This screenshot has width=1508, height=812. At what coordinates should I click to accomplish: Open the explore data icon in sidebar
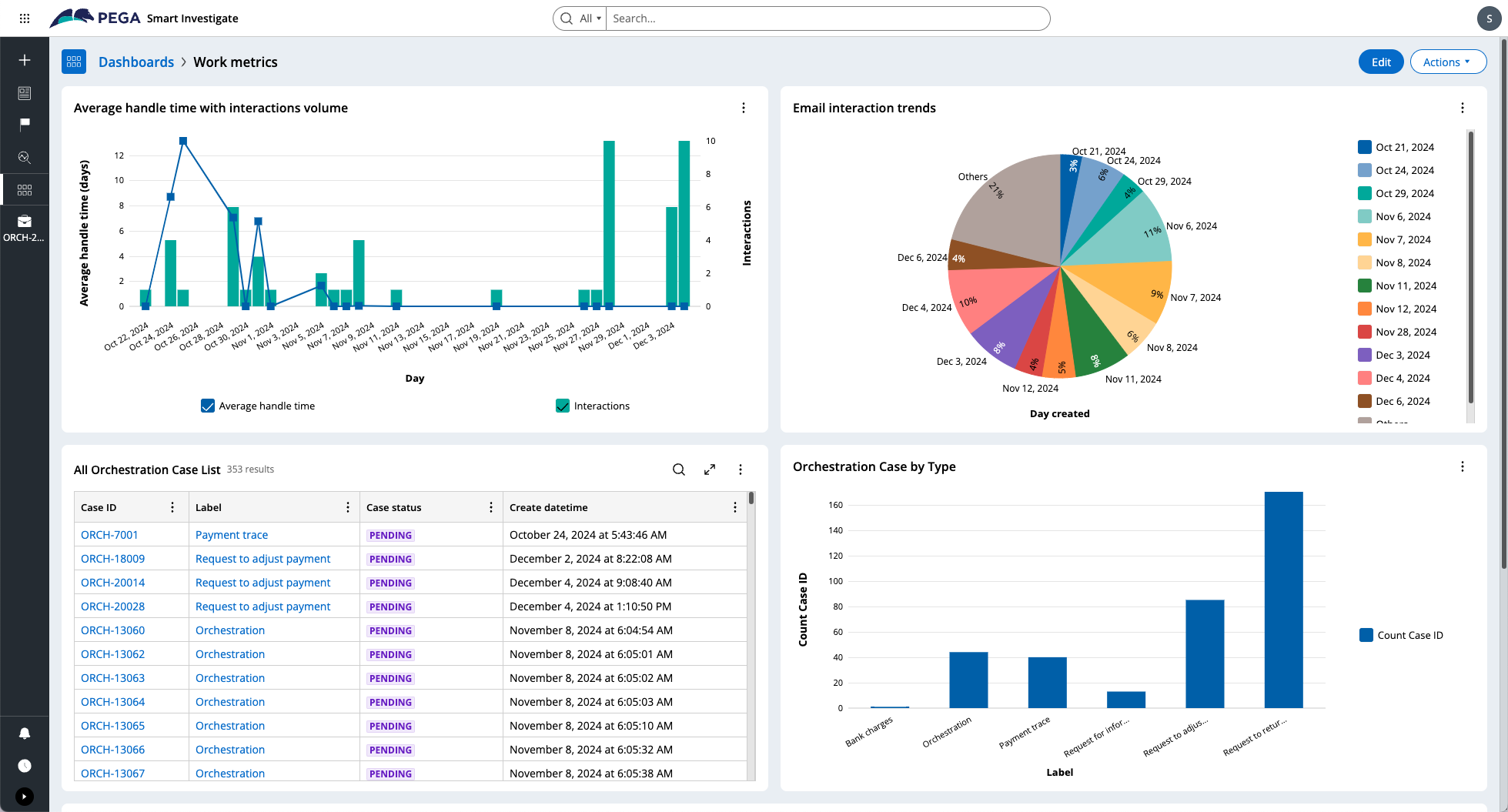[x=25, y=157]
